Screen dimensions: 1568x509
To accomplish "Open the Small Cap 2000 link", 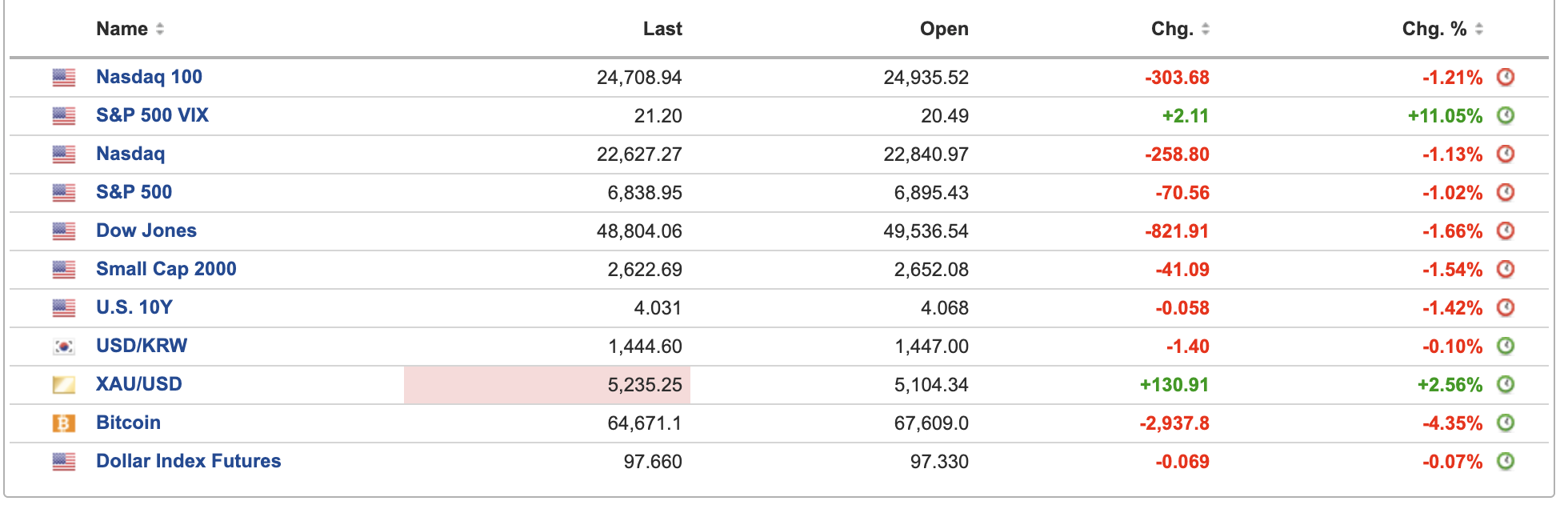I will click(166, 269).
